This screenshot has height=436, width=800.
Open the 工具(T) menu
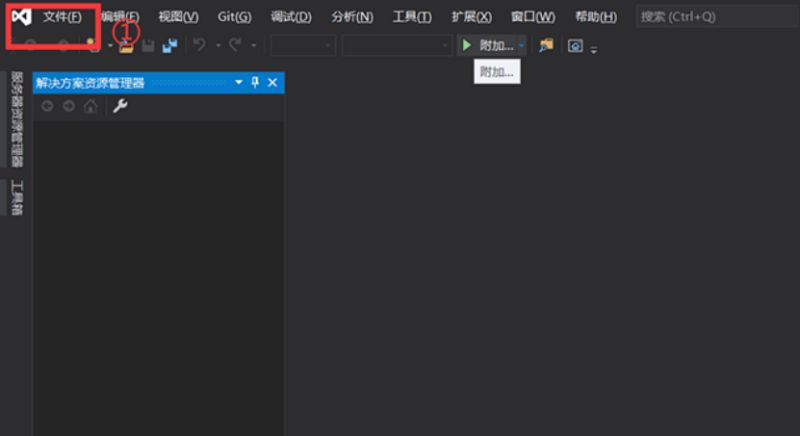coord(412,17)
